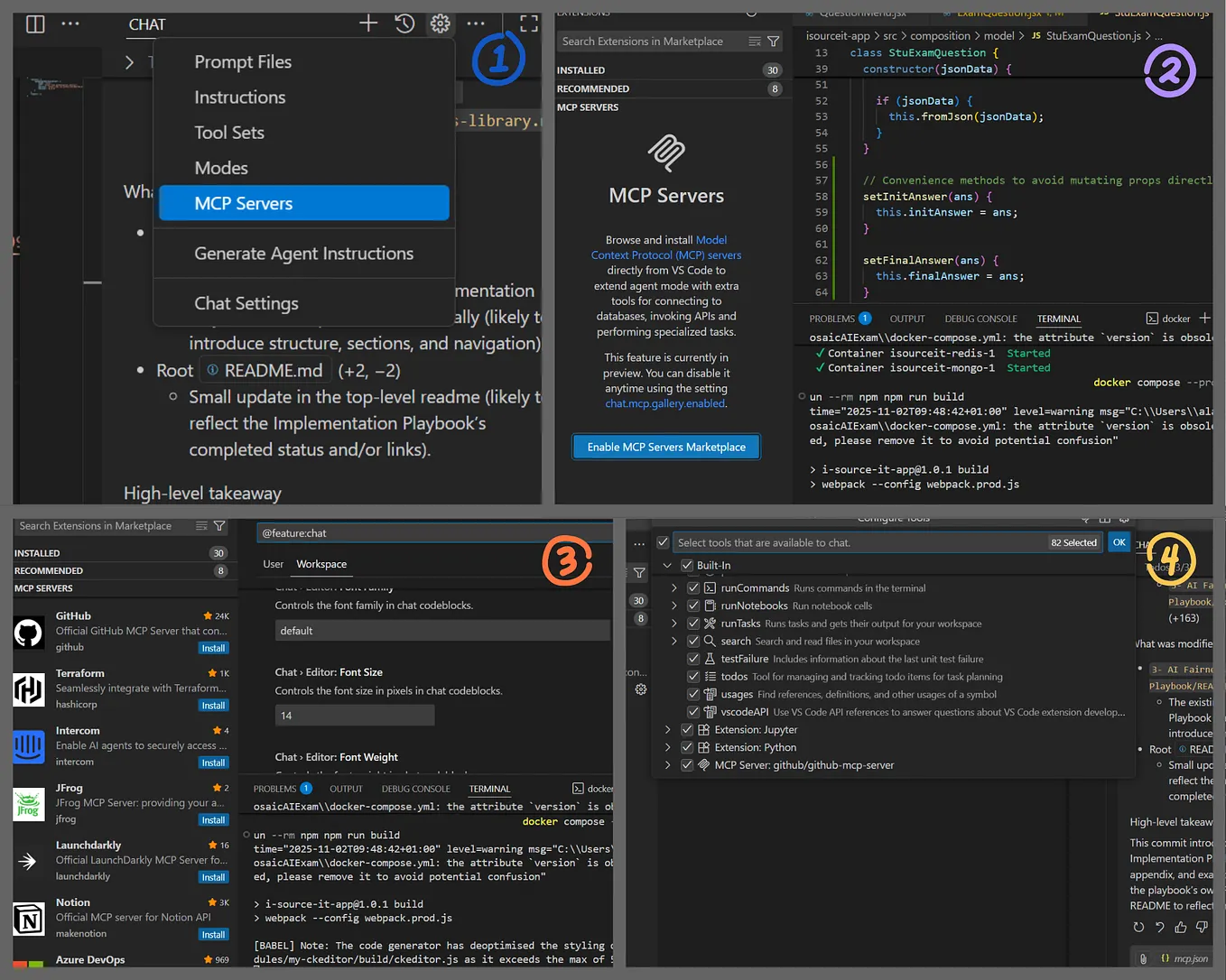1226x980 pixels.
Task: Click the retry icon below the chat response
Action: pyautogui.click(x=1138, y=927)
